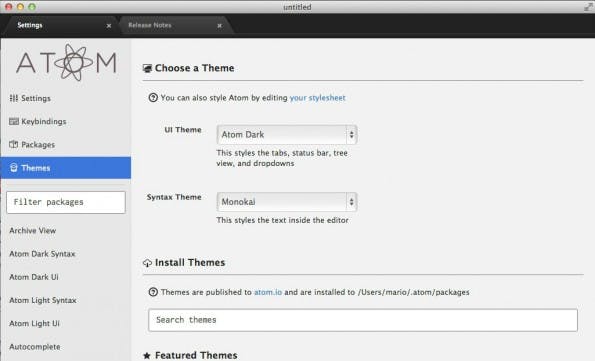Click the Choose a Theme monitor icon

tap(147, 68)
